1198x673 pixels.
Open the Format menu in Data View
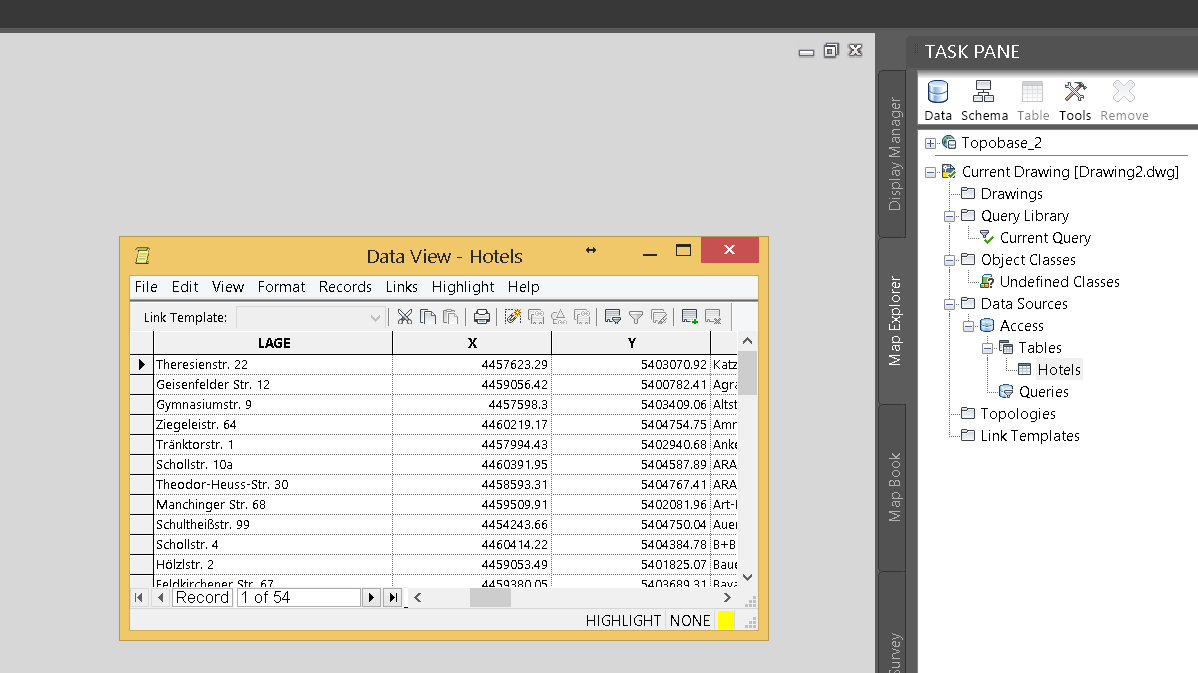pos(281,287)
